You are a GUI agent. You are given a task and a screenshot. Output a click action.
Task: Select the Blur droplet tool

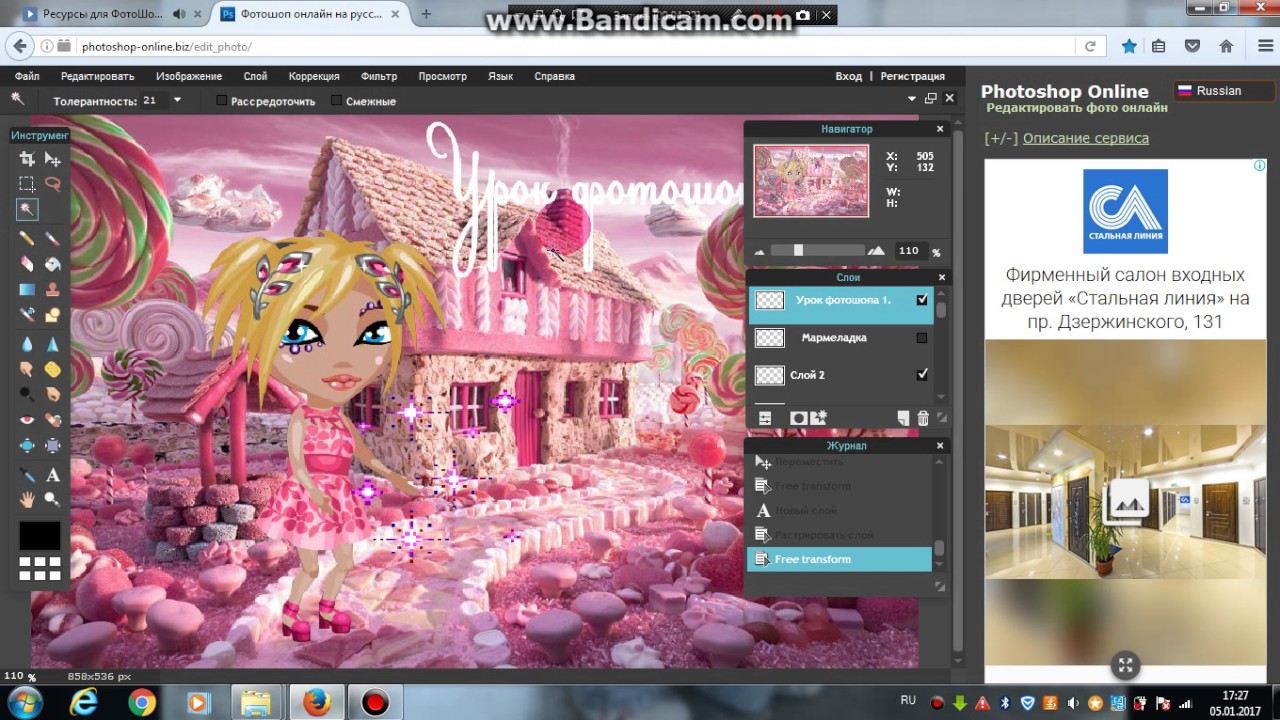click(x=27, y=344)
